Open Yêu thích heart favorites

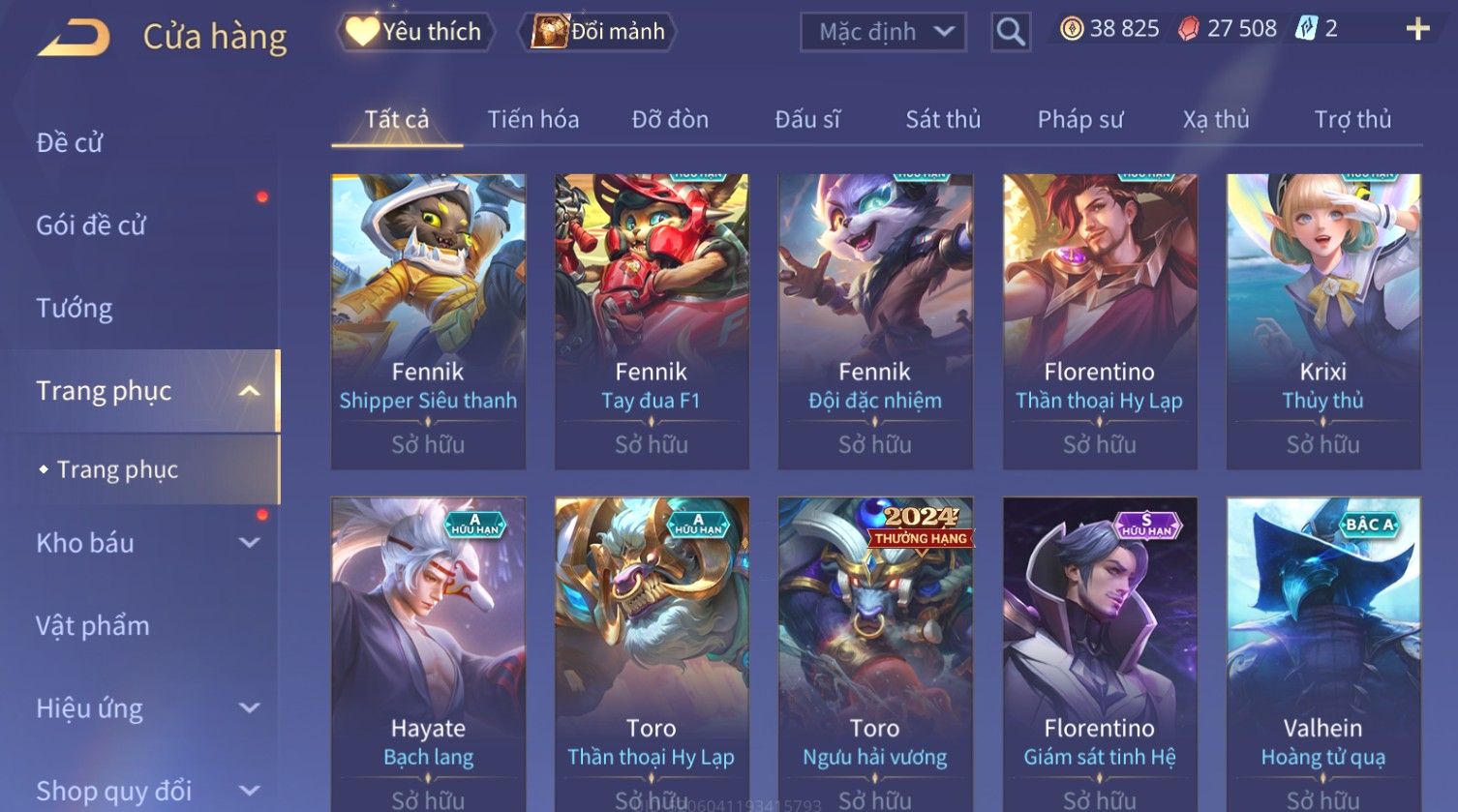click(x=415, y=32)
